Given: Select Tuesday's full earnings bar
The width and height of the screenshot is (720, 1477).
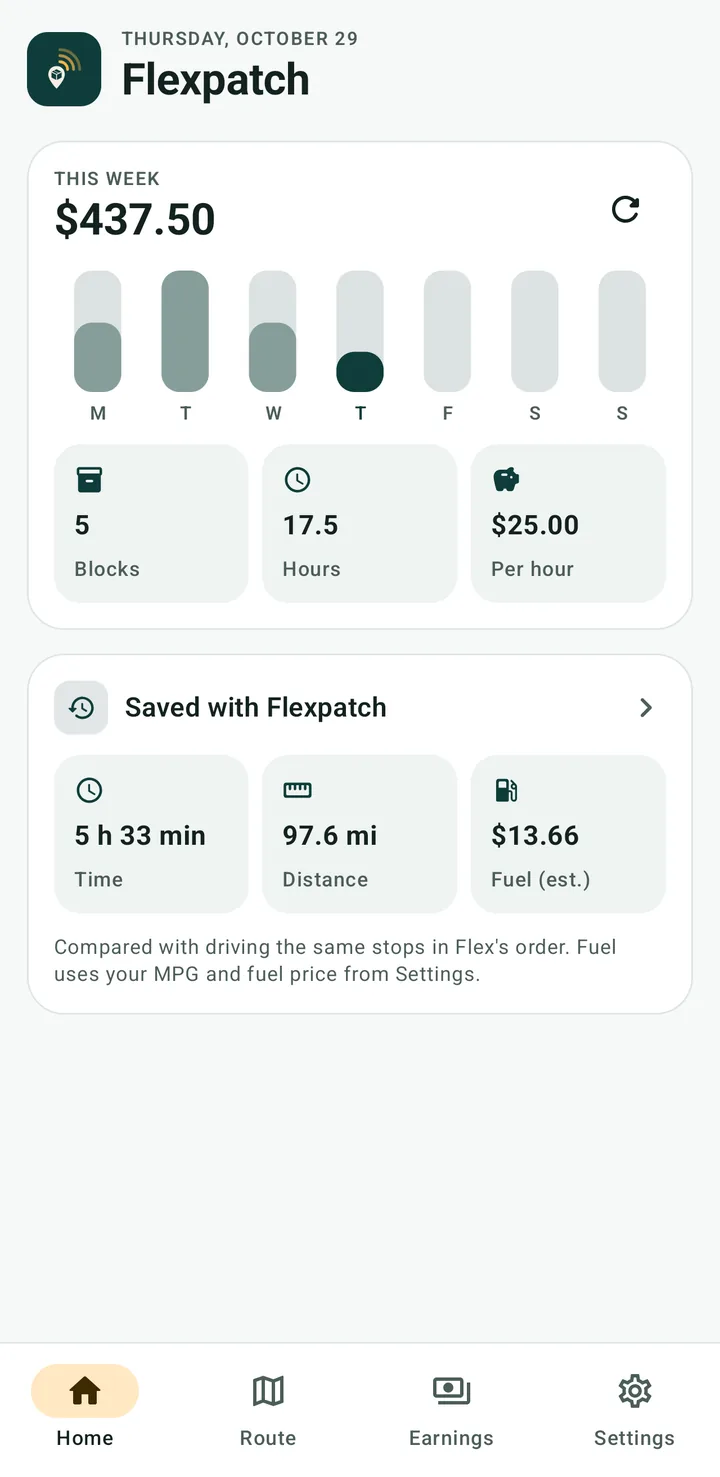Looking at the screenshot, I should [185, 331].
